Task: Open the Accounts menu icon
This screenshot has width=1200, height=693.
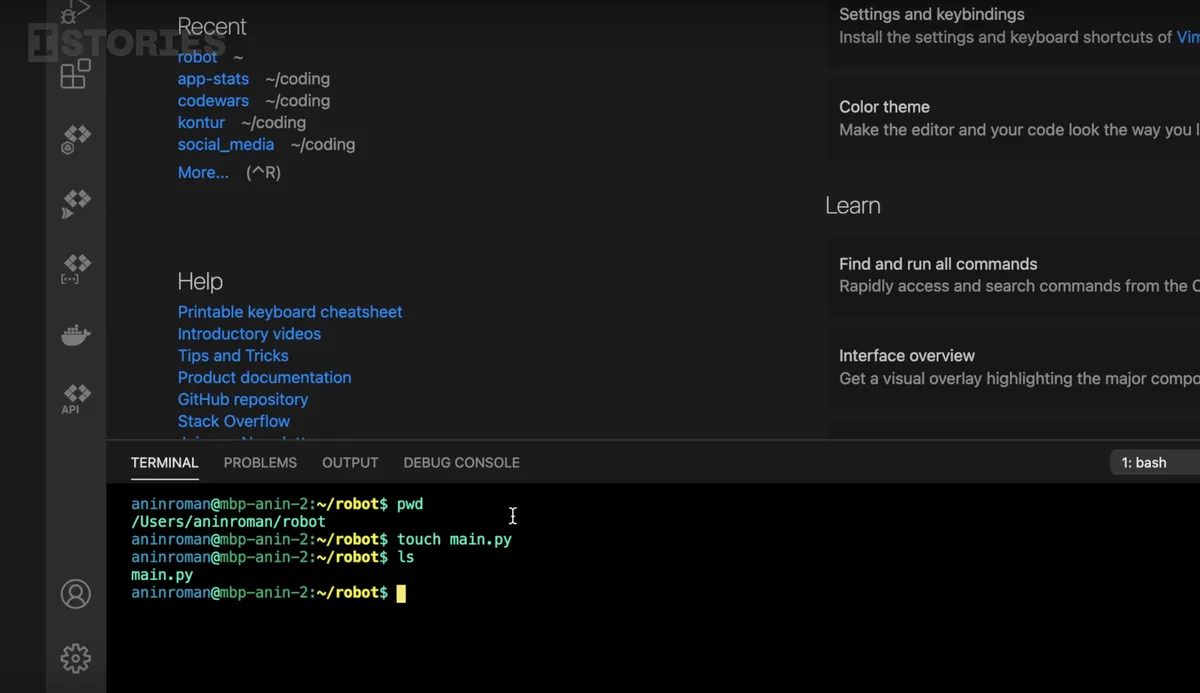Action: coord(76,594)
